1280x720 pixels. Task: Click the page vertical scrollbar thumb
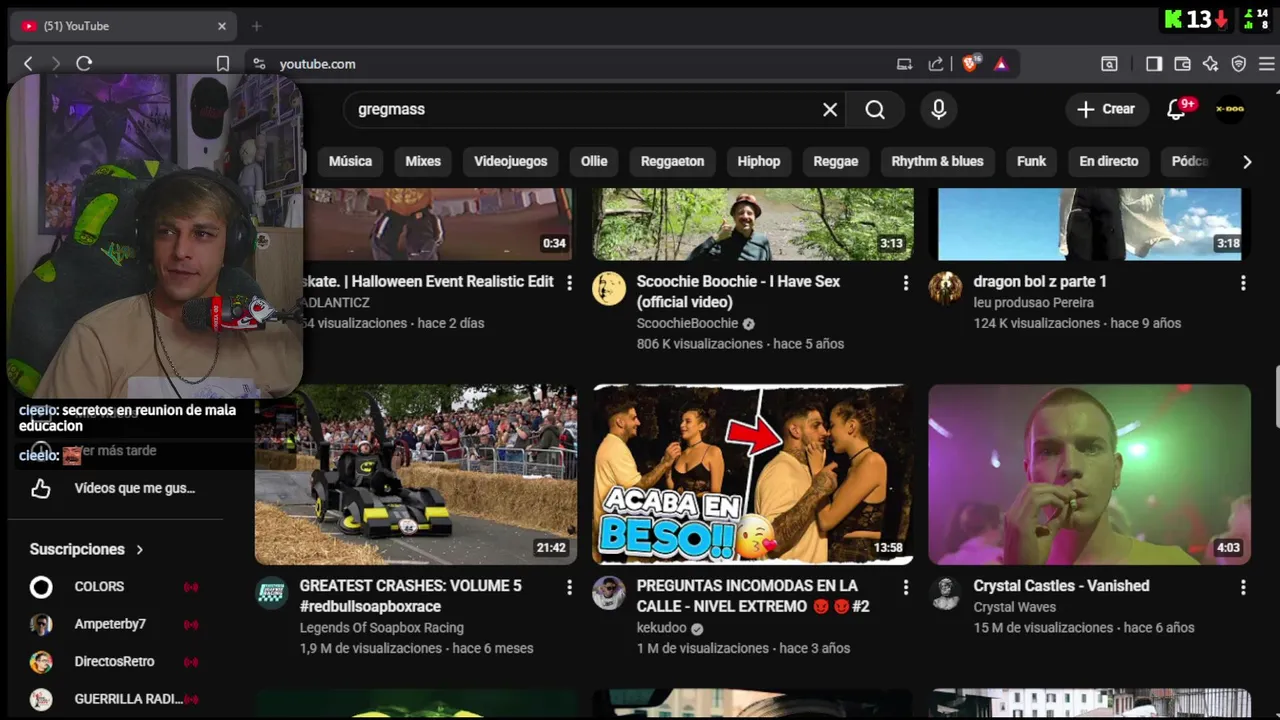1276,397
